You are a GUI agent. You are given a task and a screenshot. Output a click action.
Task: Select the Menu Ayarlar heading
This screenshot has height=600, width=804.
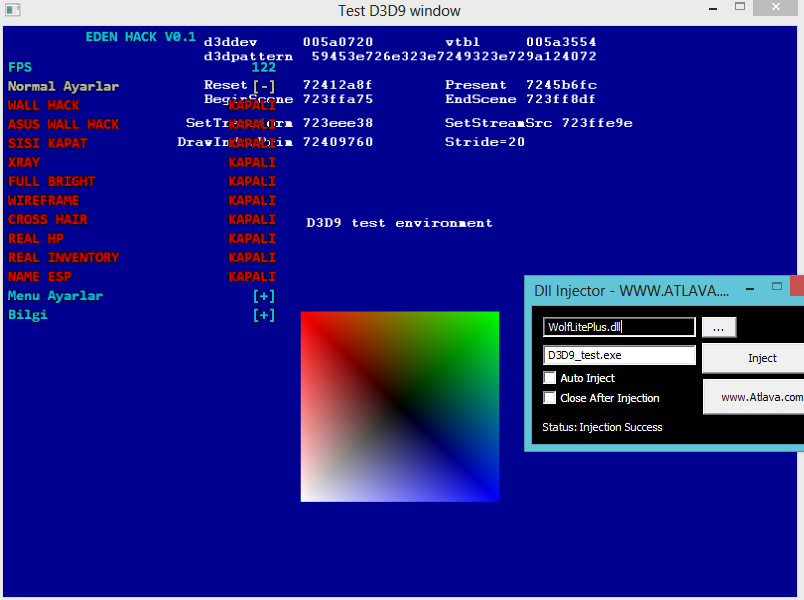tap(55, 296)
